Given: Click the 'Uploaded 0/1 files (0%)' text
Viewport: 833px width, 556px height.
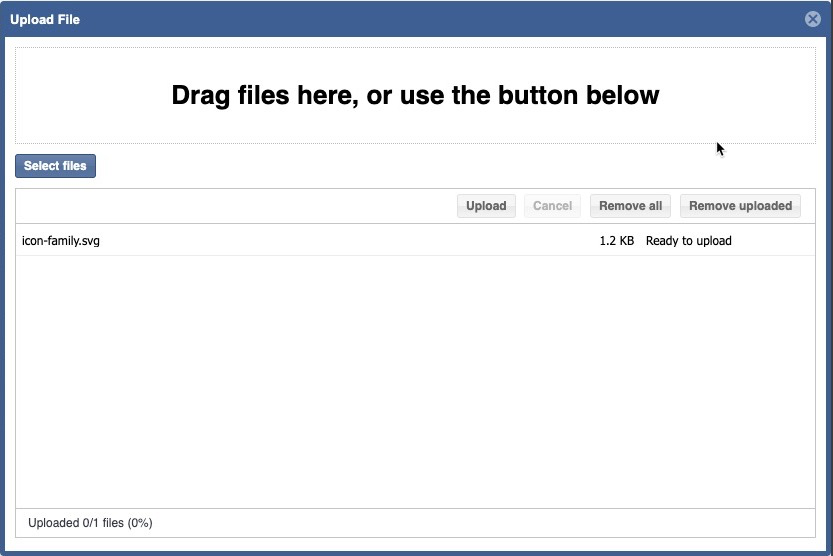Looking at the screenshot, I should coord(90,522).
